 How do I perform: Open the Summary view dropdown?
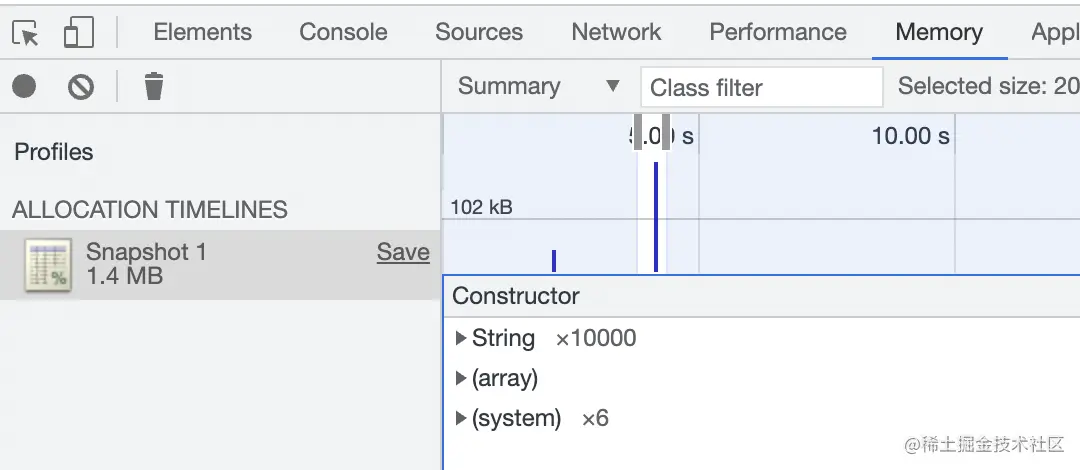coord(539,87)
